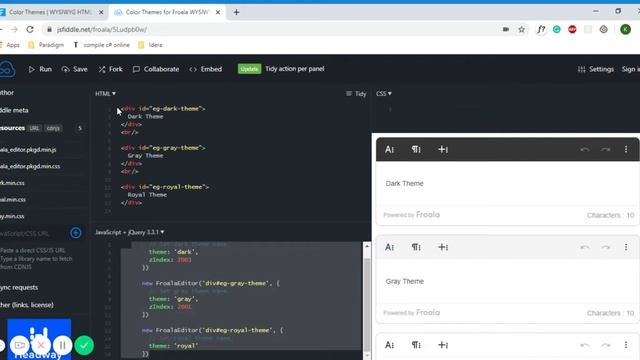Image resolution: width=640 pixels, height=360 pixels.
Task: Open the Apps bookmark shortcut
Action: tap(10, 45)
